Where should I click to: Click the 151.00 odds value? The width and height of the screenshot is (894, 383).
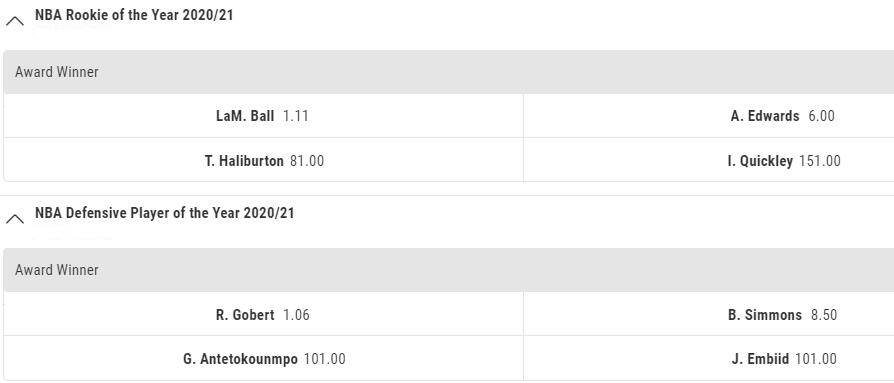[x=820, y=161]
